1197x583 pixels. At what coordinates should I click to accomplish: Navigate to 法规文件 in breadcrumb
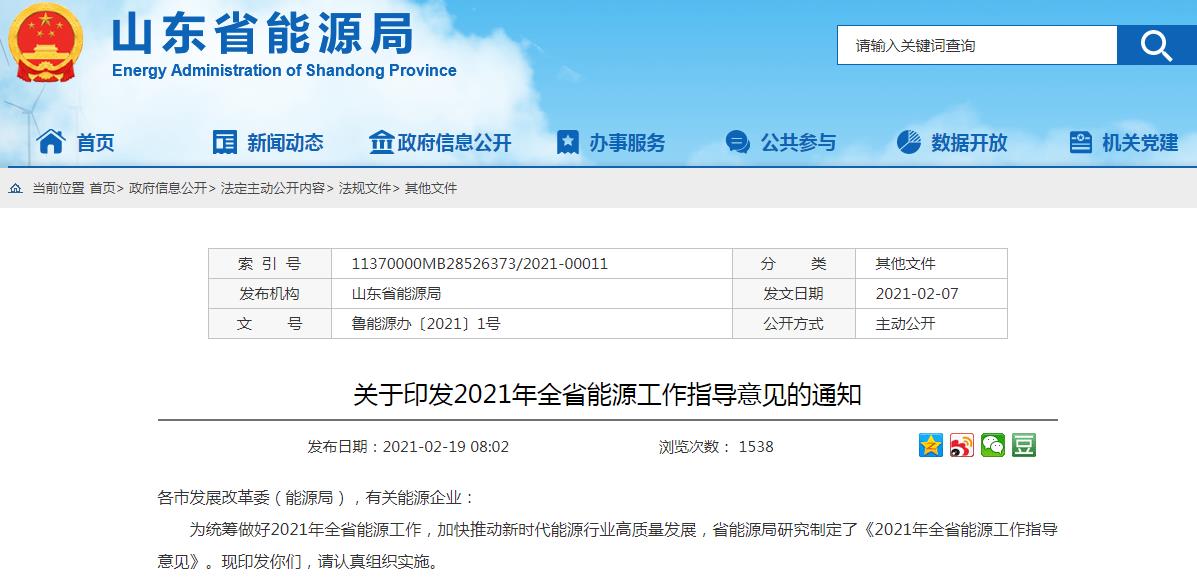(x=364, y=188)
